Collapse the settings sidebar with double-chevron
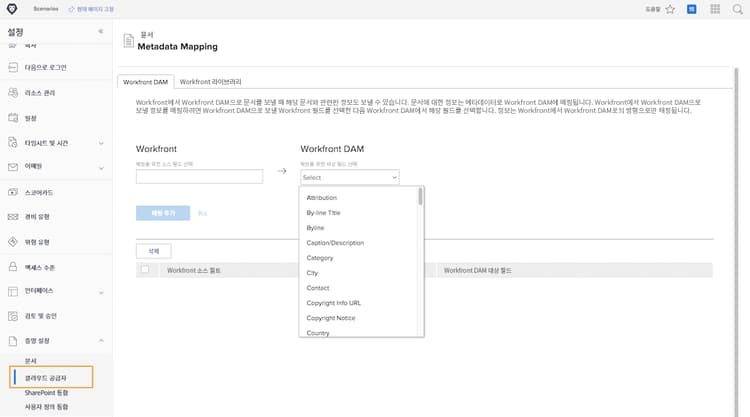The width and height of the screenshot is (750, 417). coord(100,32)
